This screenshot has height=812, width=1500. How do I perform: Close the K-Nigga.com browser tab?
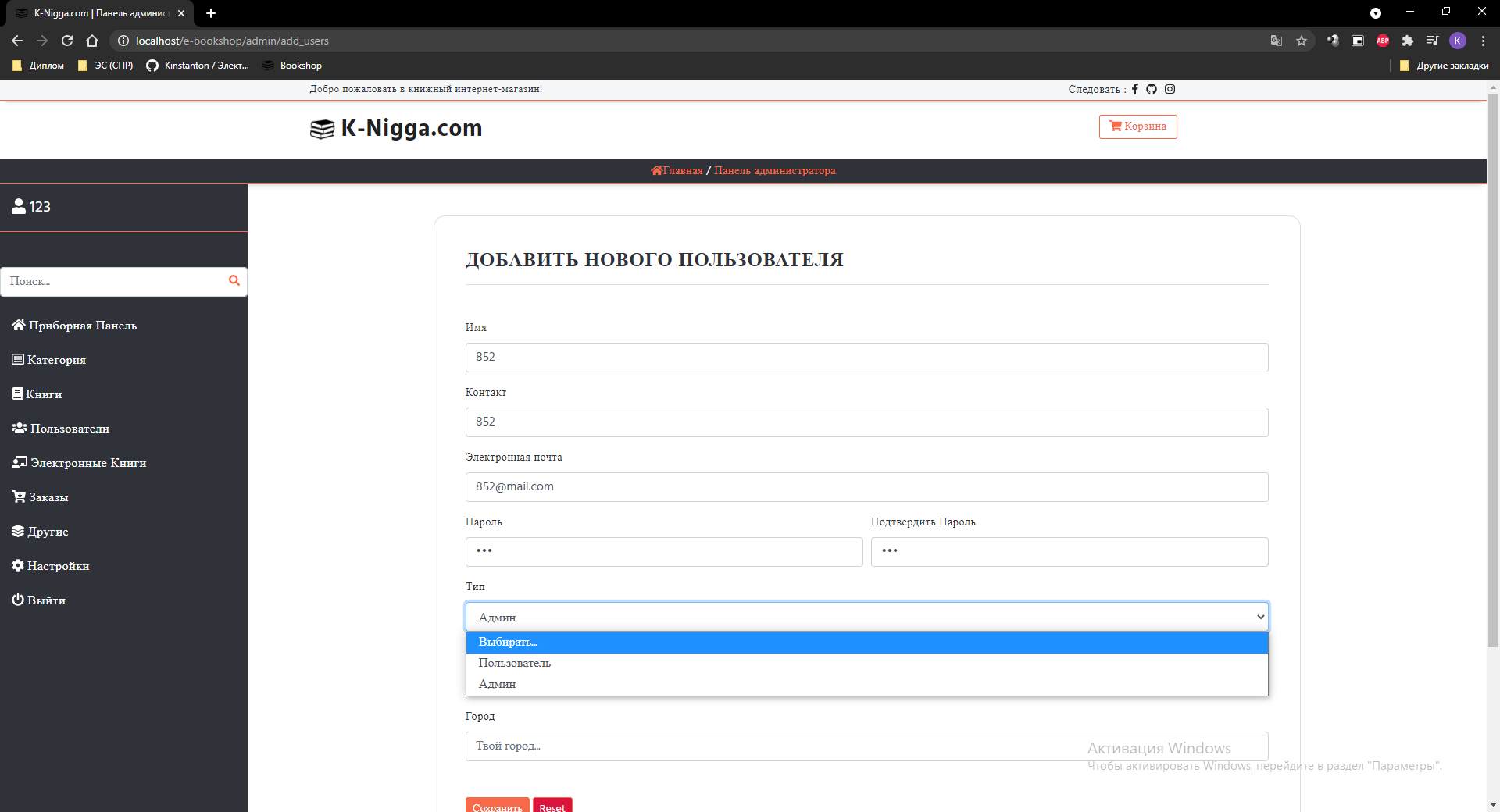181,13
